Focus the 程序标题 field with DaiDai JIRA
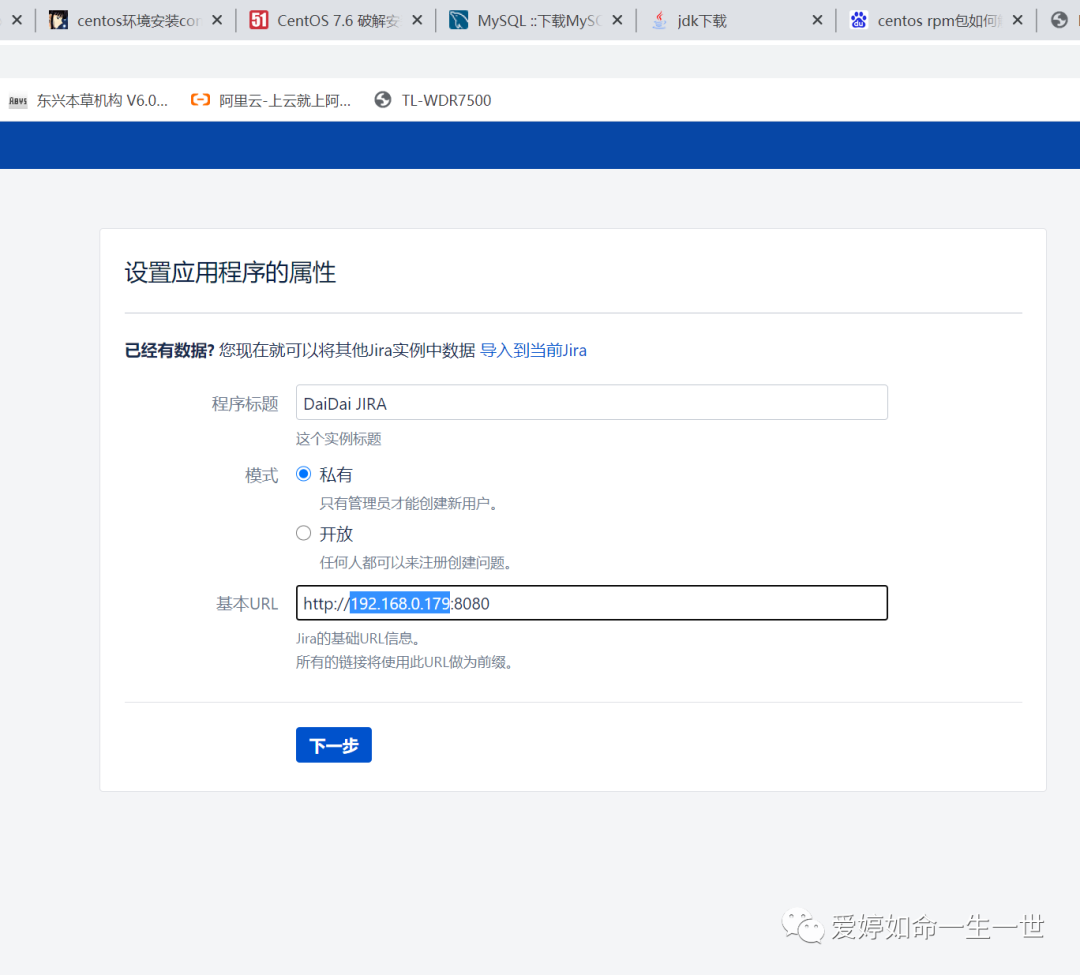 (592, 403)
